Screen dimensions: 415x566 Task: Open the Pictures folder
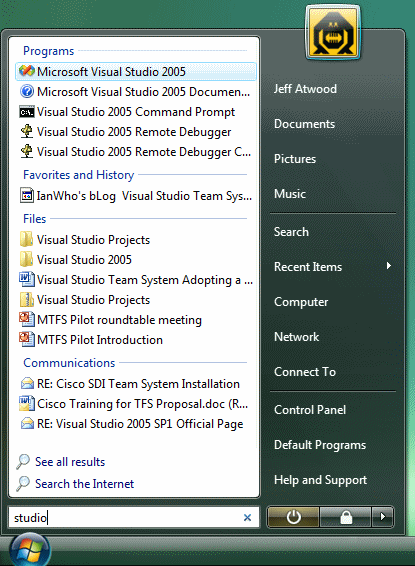295,159
